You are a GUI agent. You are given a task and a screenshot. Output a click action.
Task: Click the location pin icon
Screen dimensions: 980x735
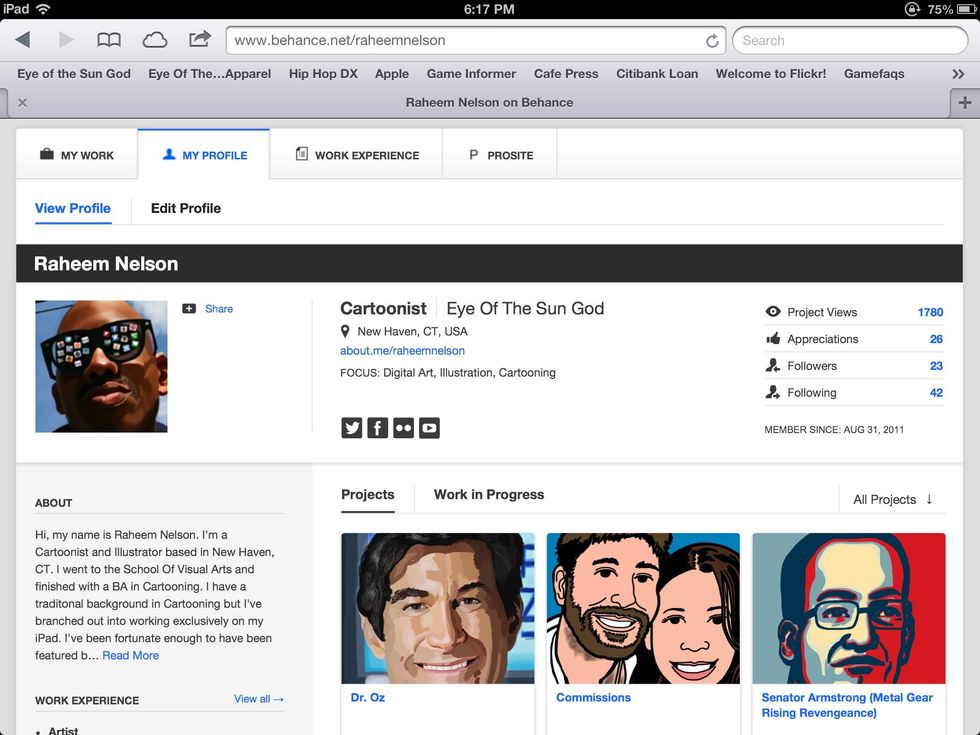[x=344, y=331]
